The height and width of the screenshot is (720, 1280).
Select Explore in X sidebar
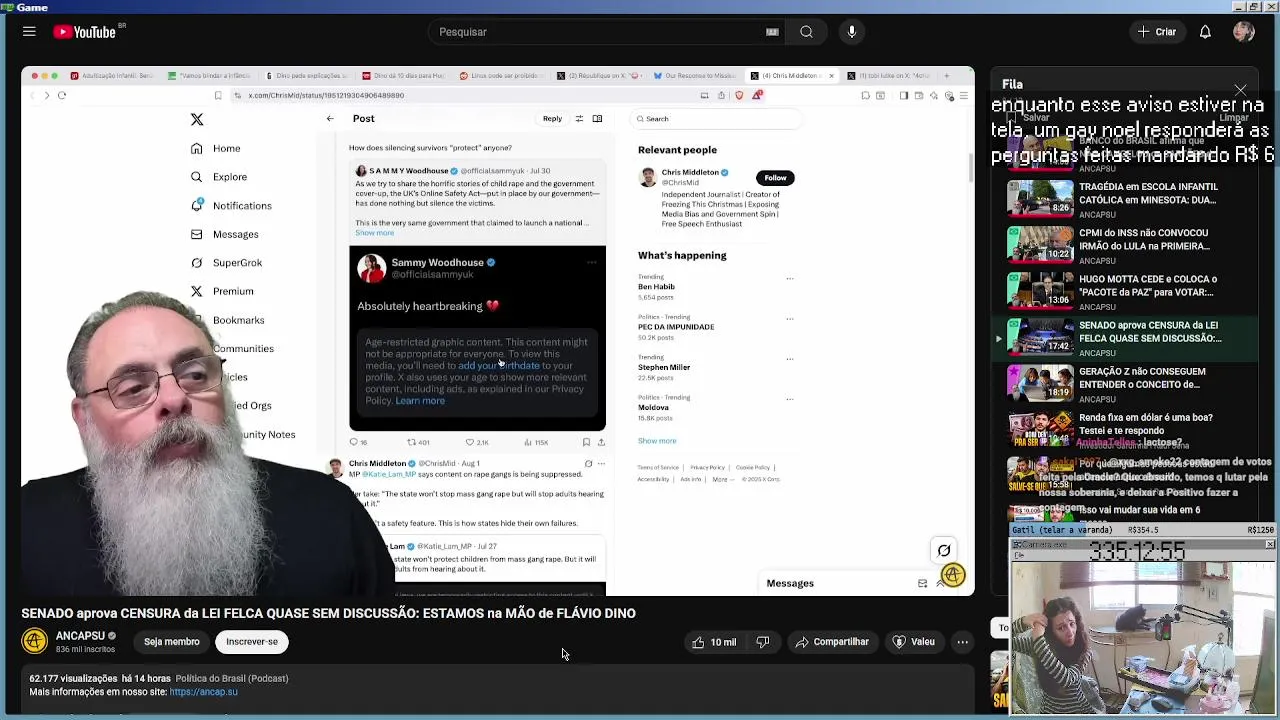[218, 177]
